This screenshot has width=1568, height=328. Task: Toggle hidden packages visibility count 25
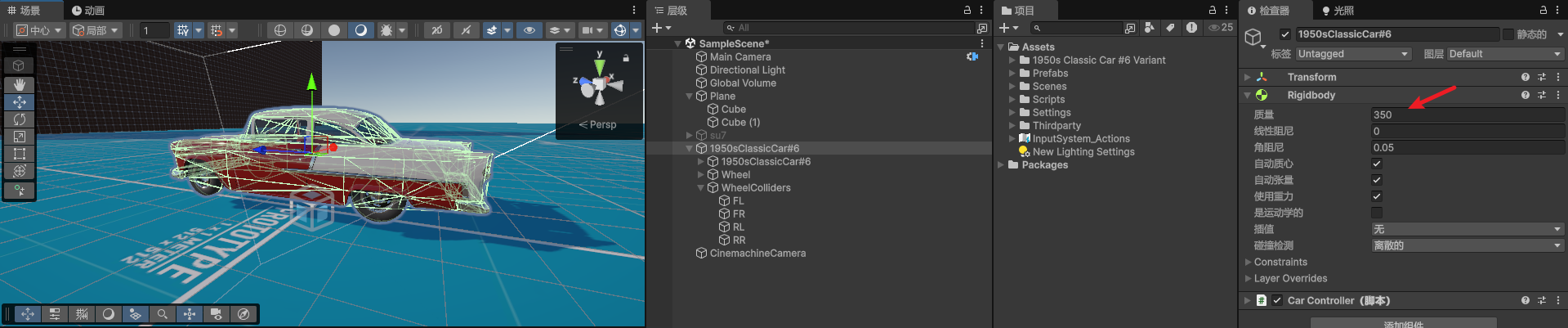1221,28
